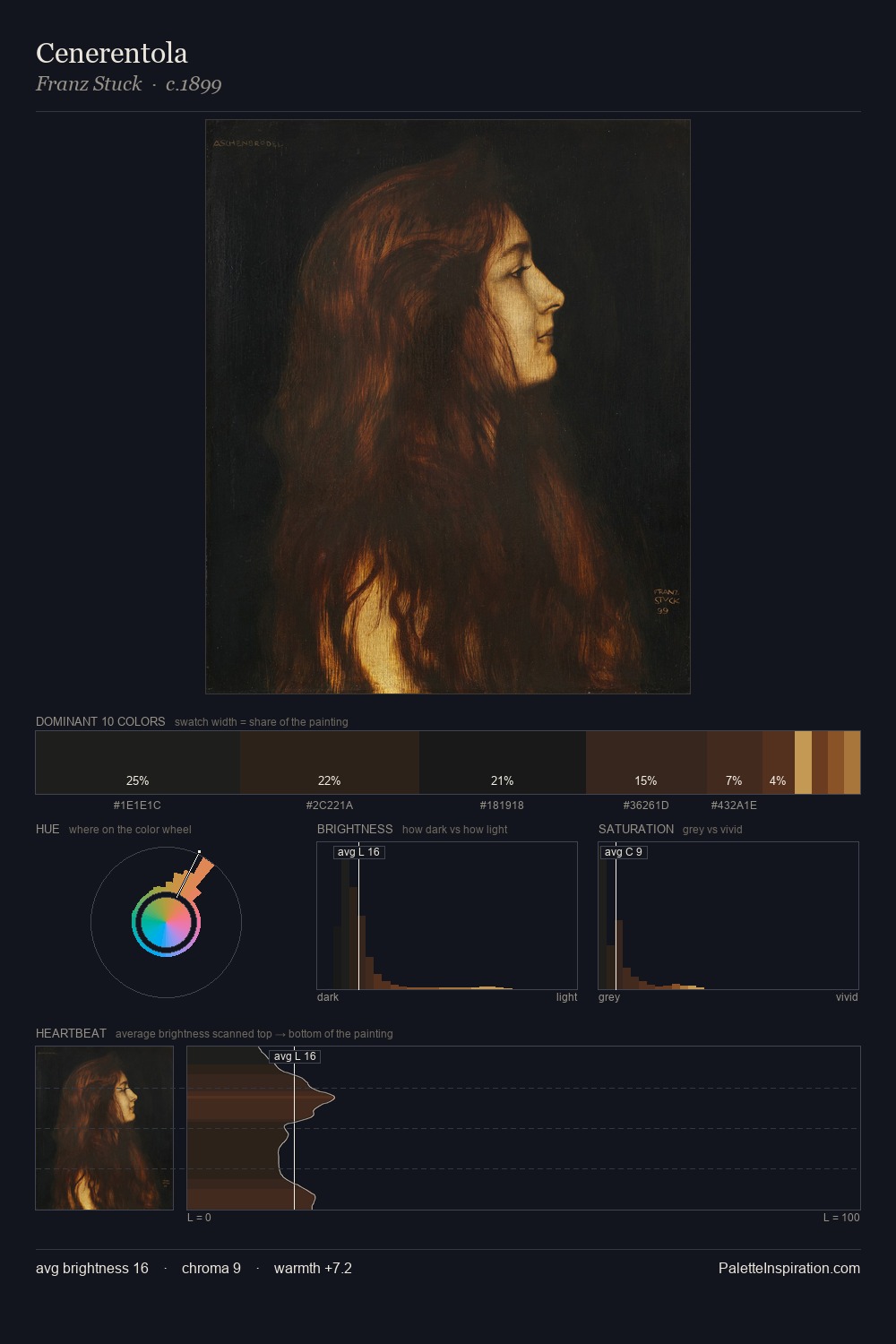
Task: Click the 'vivid' axis label
Action: [x=847, y=997]
